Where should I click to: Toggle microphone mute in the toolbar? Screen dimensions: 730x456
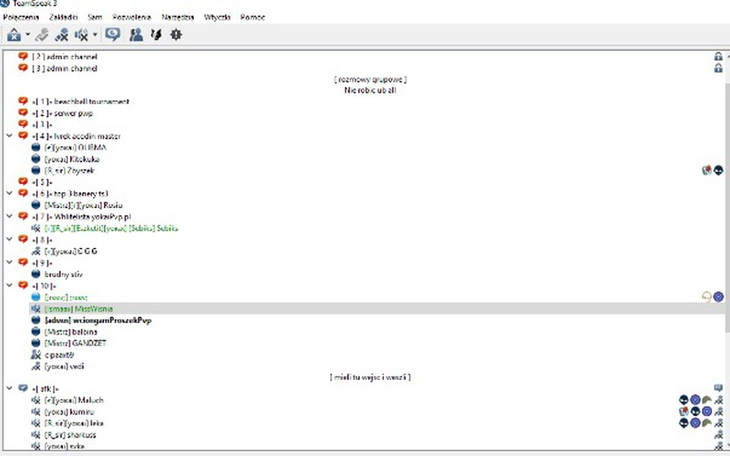coord(62,34)
